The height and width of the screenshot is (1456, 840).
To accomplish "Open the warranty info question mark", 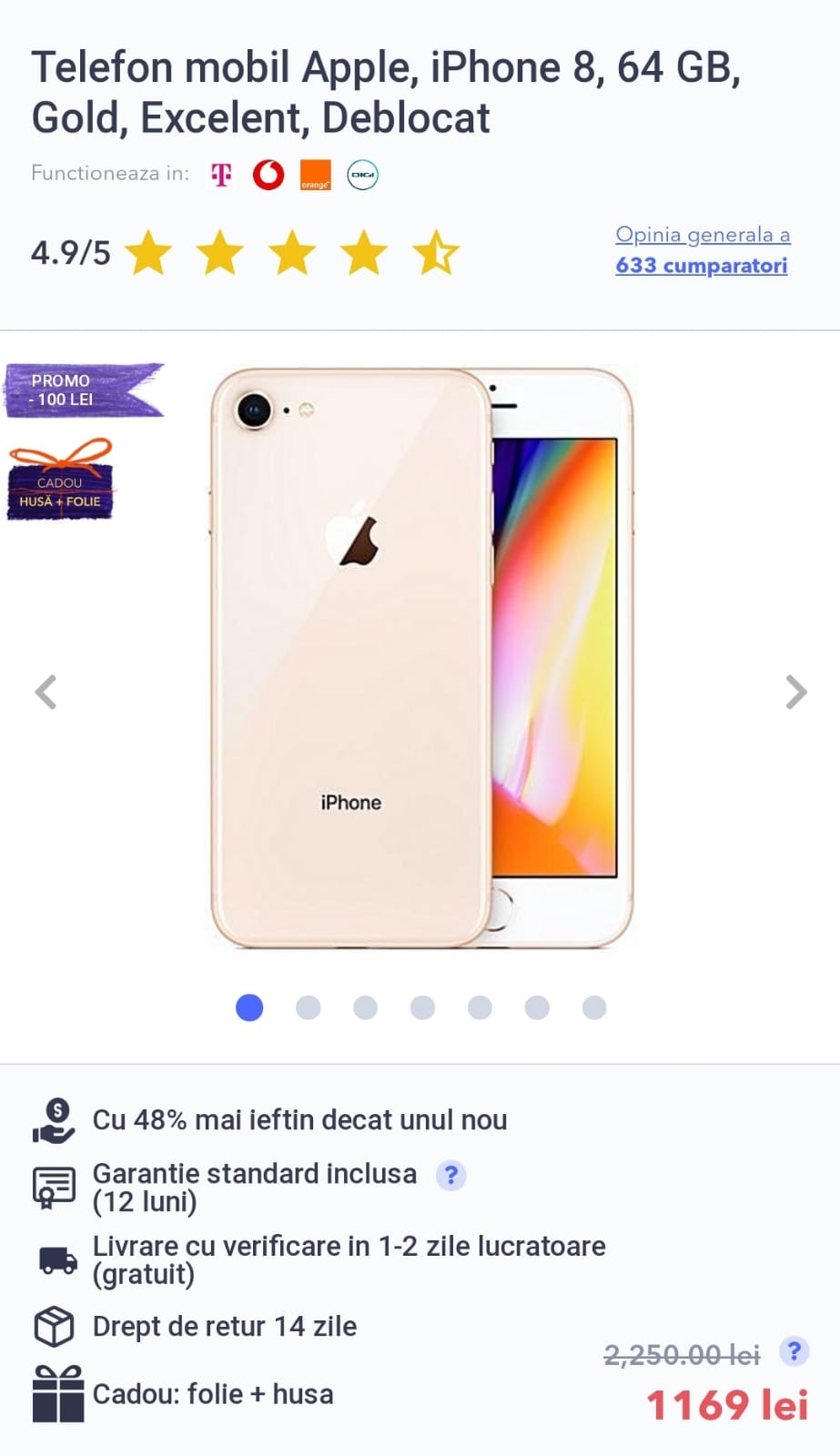I will tap(450, 1175).
